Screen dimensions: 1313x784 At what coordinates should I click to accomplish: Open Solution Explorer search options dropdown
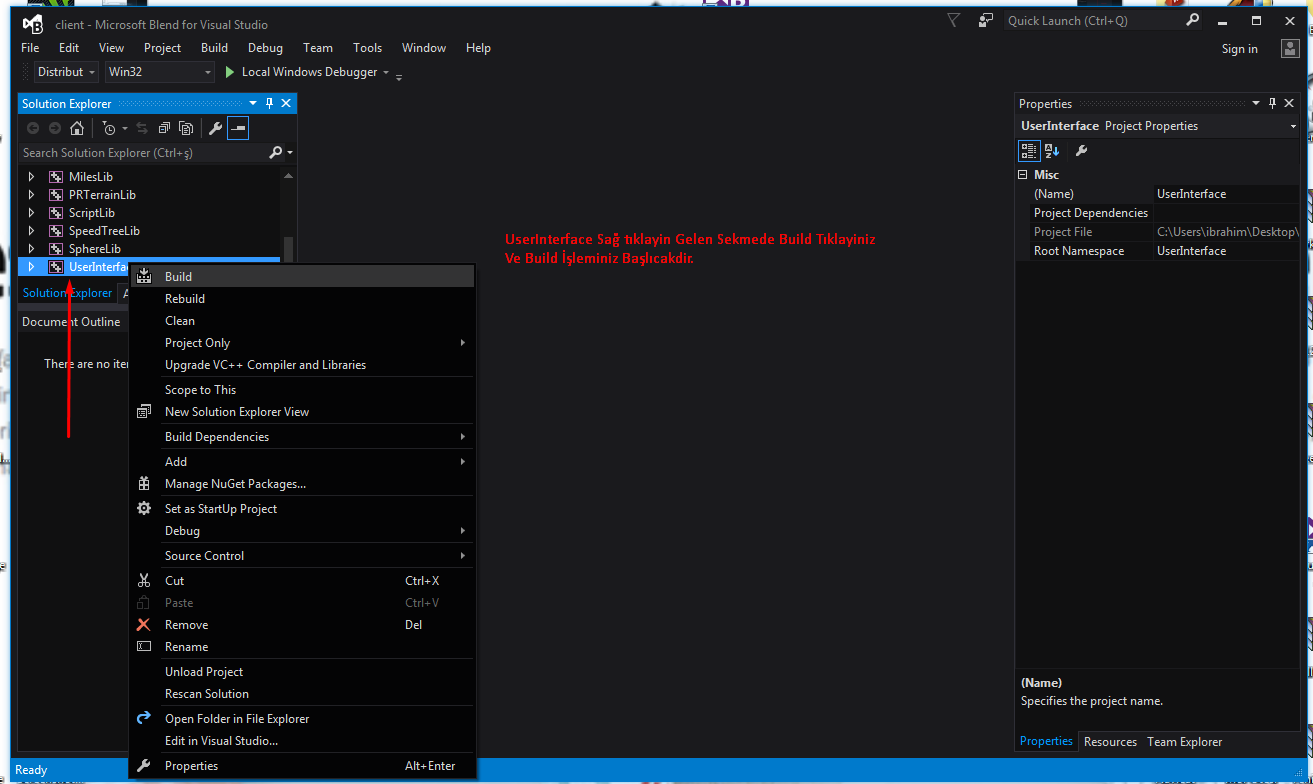pyautogui.click(x=290, y=153)
